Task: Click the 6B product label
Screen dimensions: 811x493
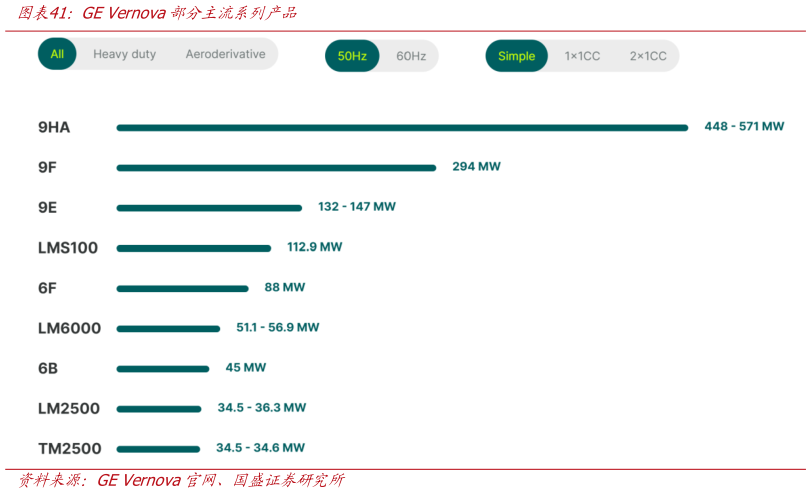Action: click(x=48, y=368)
